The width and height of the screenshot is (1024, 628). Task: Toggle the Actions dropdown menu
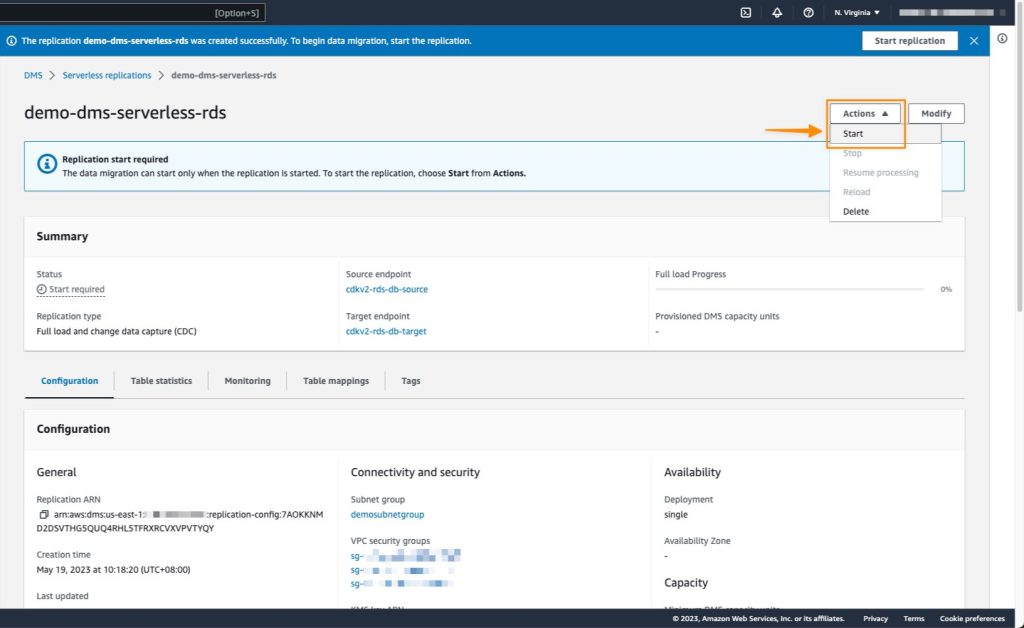(x=865, y=113)
